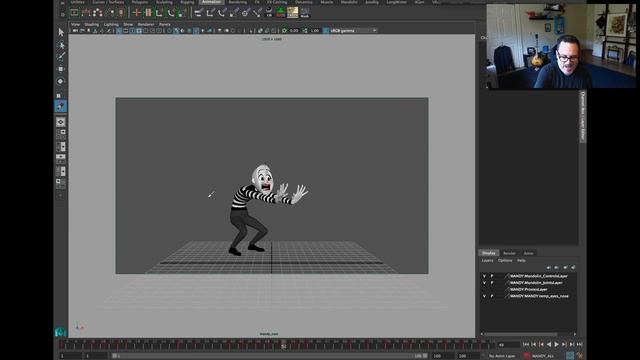
Task: Open the viewport Renderer menu
Action: [x=146, y=24]
